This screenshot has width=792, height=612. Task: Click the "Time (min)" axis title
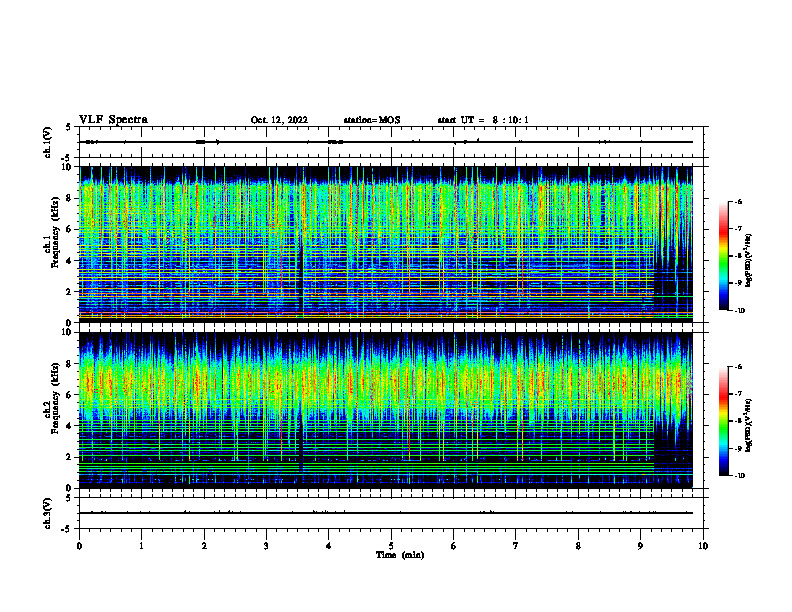400,555
